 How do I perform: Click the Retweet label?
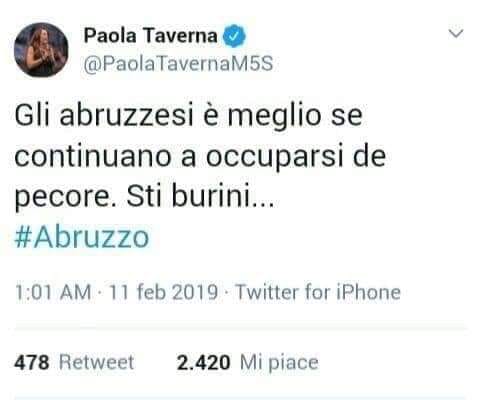pos(97,362)
